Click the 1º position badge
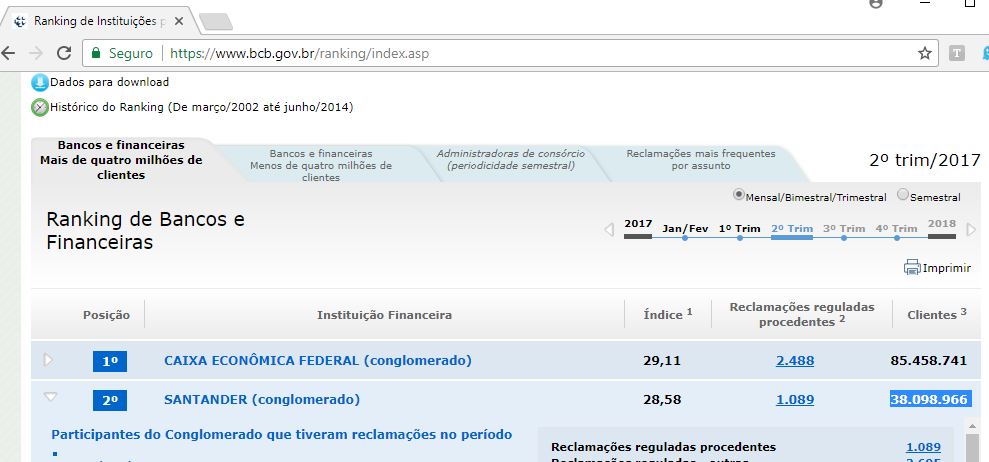989x462 pixels. [x=110, y=362]
